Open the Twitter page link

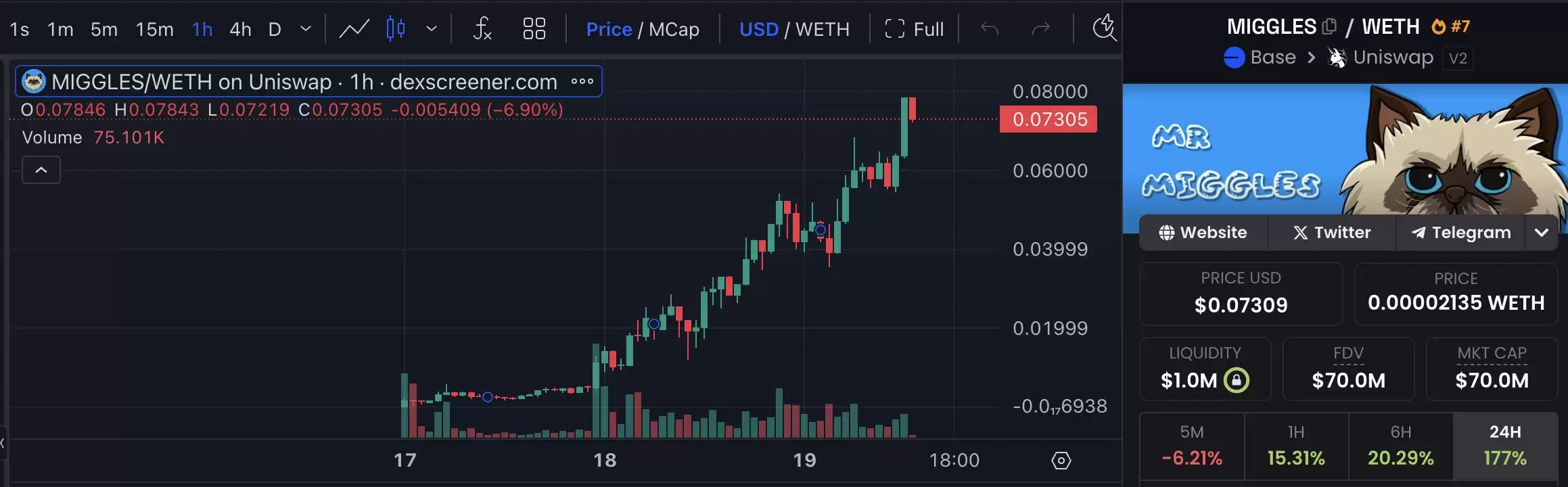1331,233
